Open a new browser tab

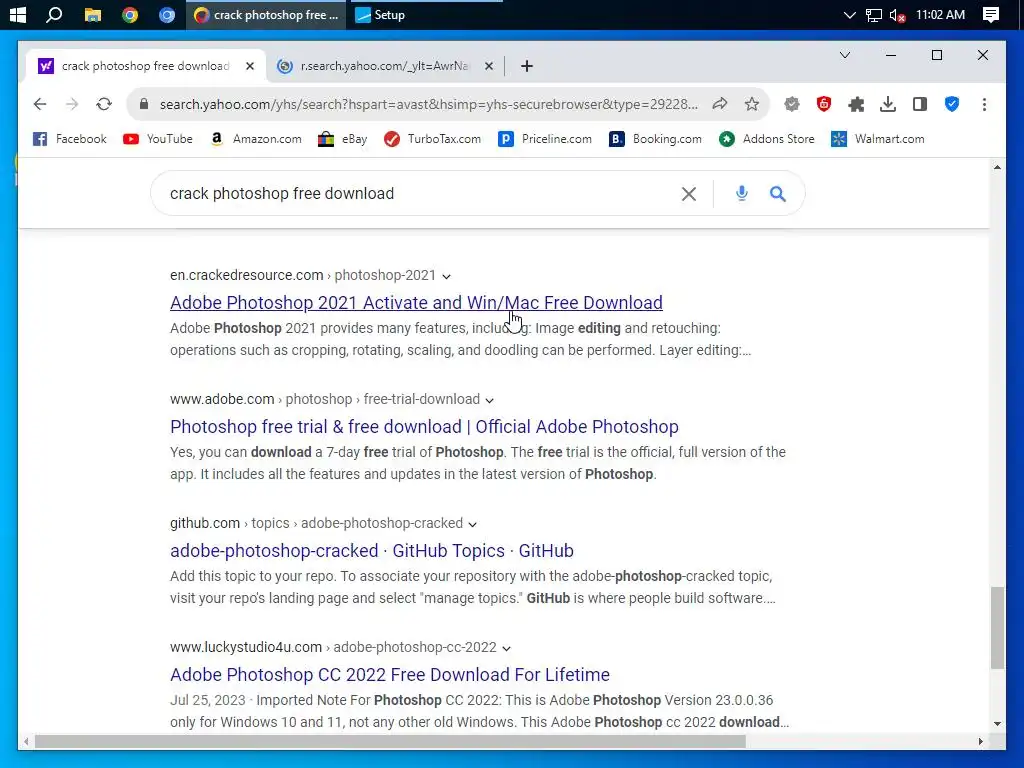[x=527, y=66]
